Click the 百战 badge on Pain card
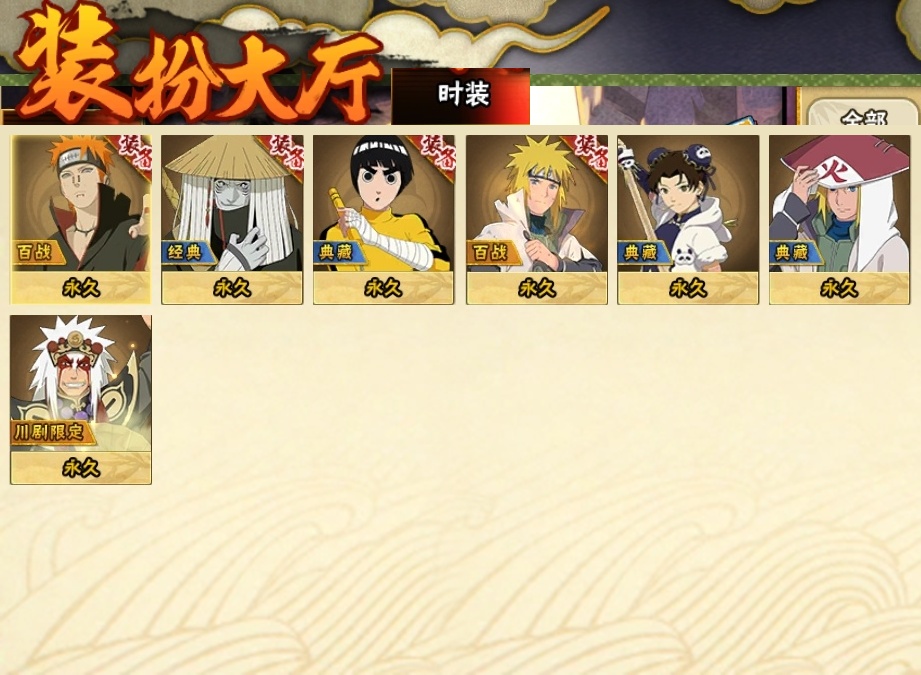 pos(35,253)
